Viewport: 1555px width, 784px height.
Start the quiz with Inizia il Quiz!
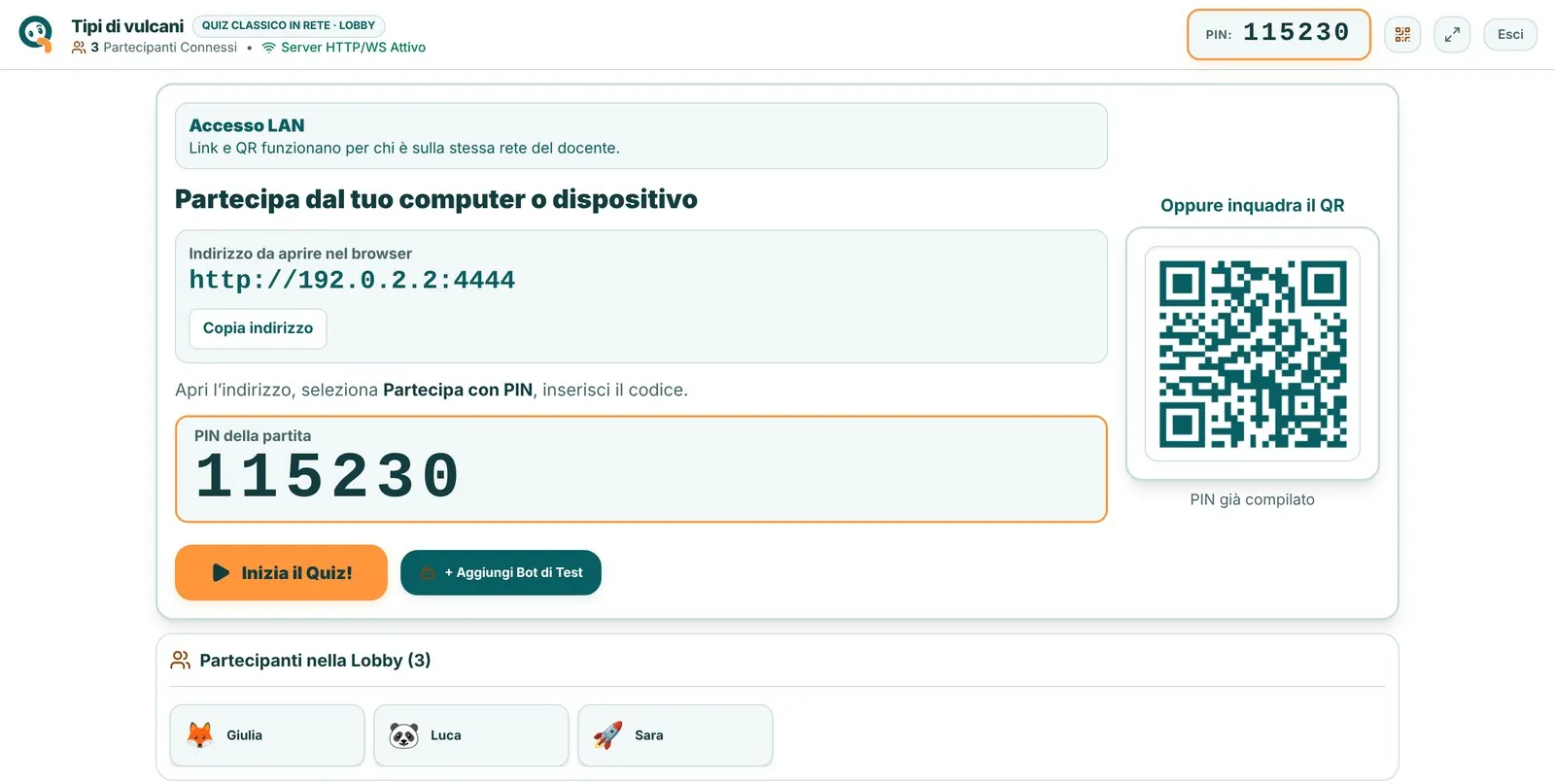pyautogui.click(x=281, y=573)
